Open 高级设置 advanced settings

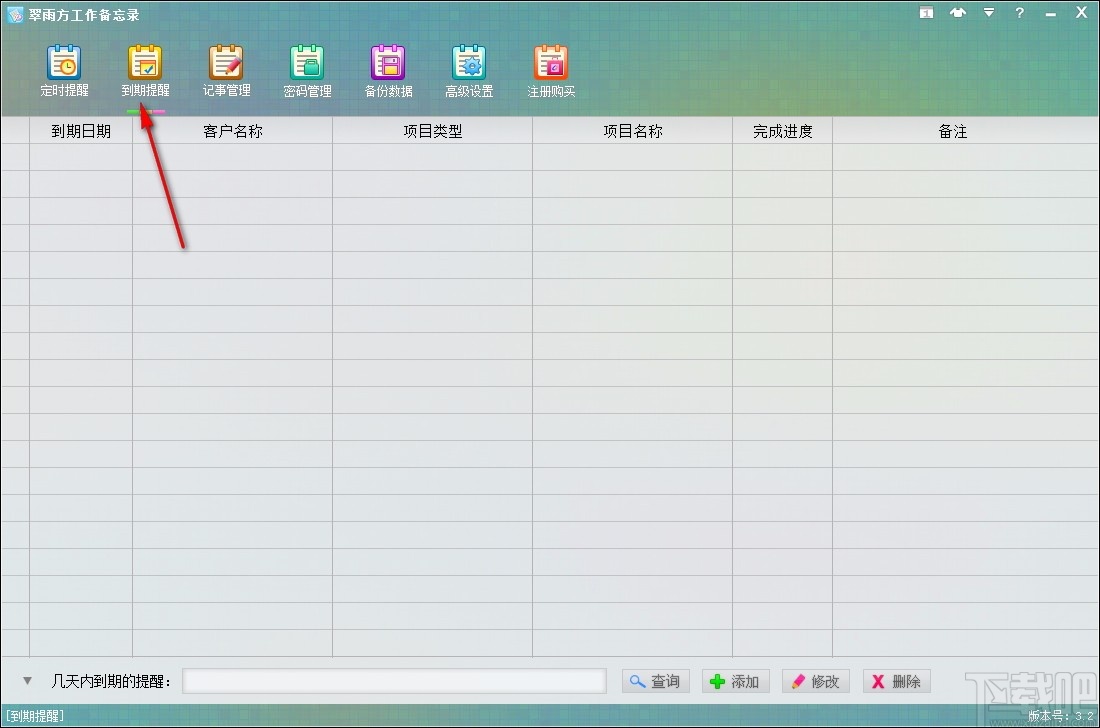[x=469, y=71]
